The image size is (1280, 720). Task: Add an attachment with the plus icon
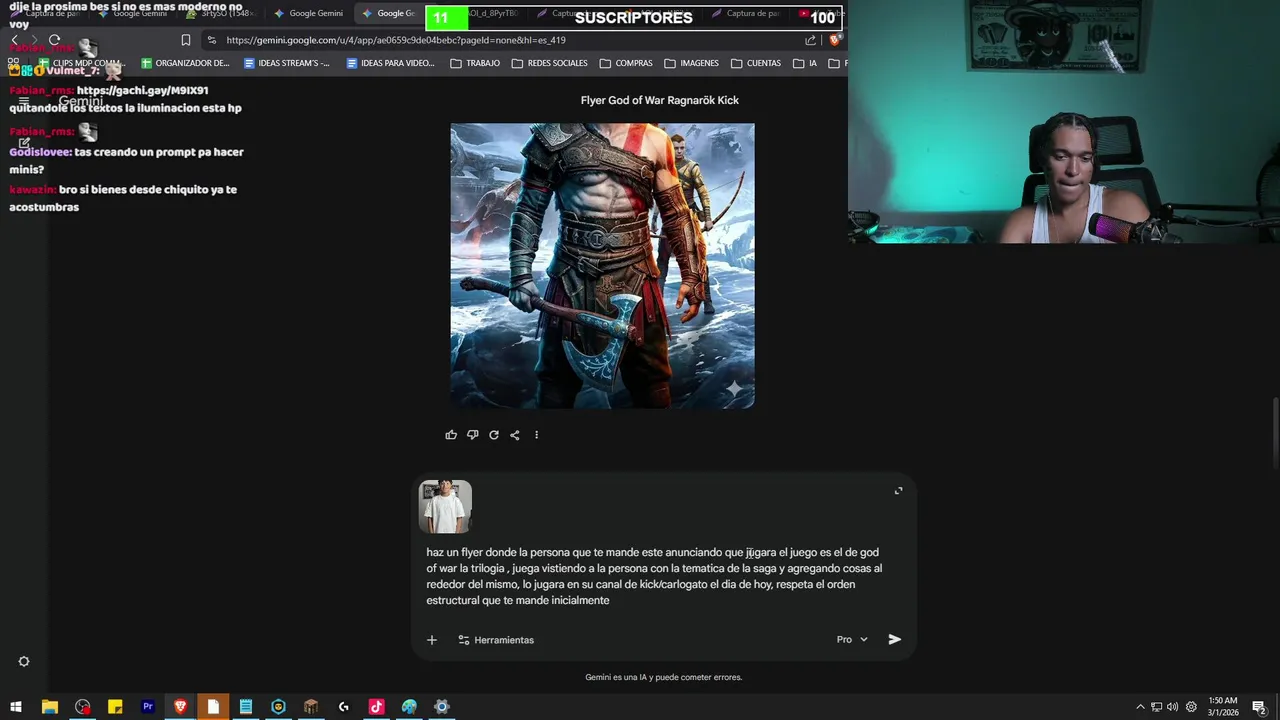coord(432,640)
